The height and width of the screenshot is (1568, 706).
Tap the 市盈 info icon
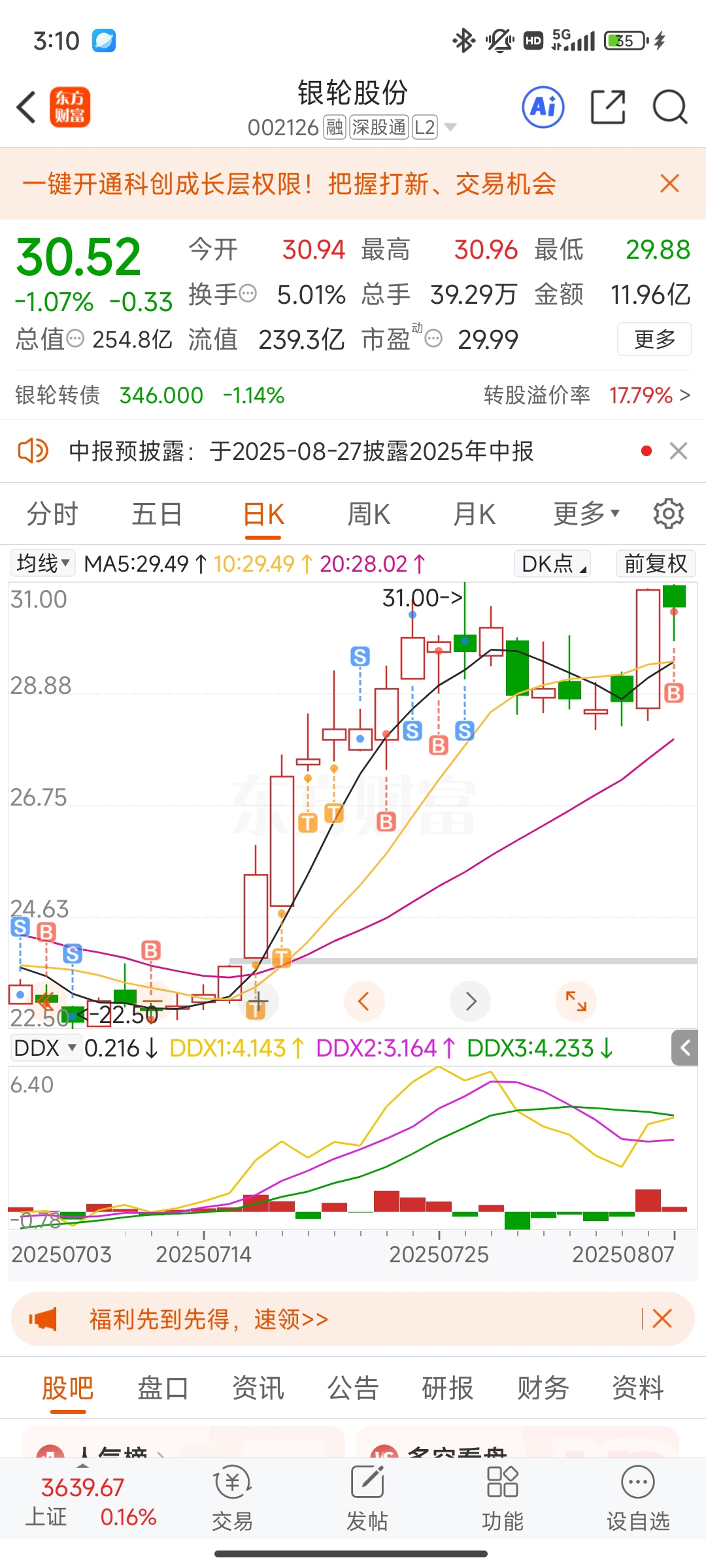tap(433, 338)
